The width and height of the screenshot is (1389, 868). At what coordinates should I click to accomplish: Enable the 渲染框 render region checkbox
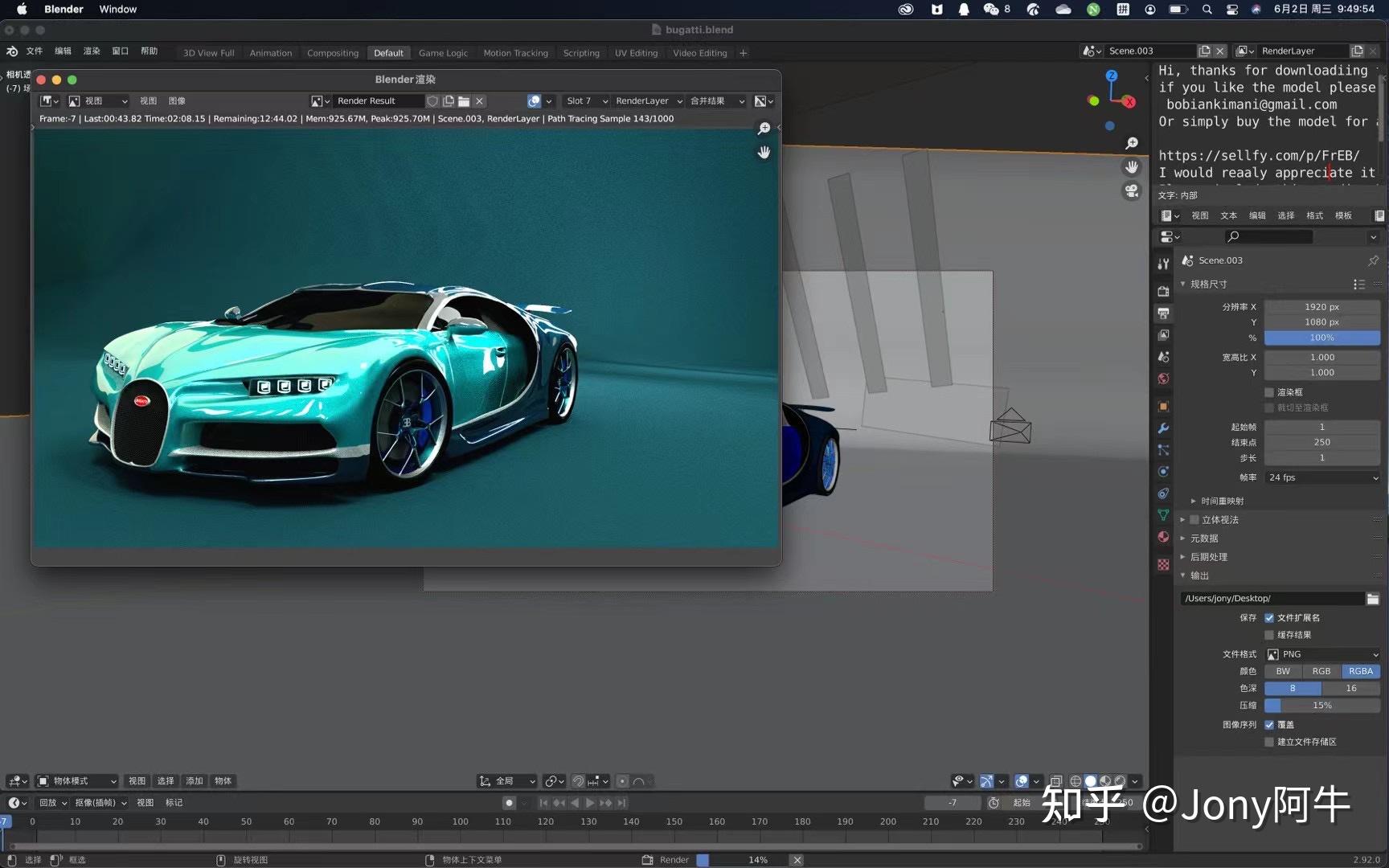1269,392
